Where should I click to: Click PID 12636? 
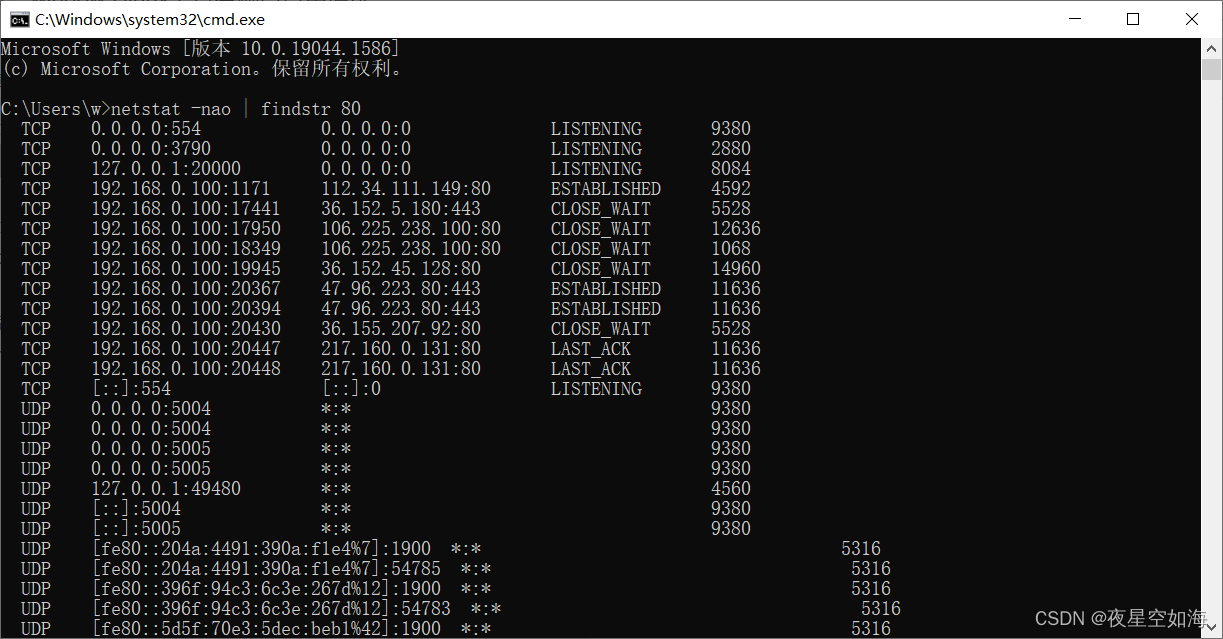(x=736, y=229)
